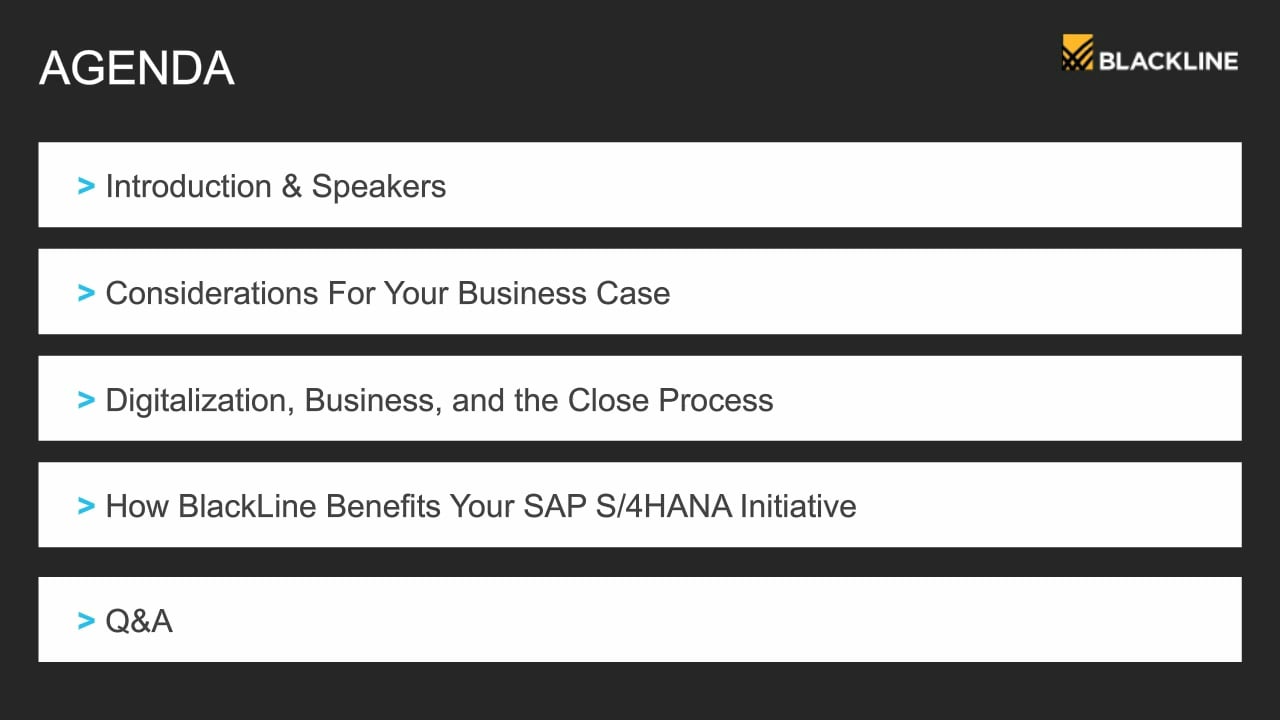This screenshot has height=720, width=1280.
Task: Jump to the Q&A agenda entry
Action: click(x=640, y=619)
